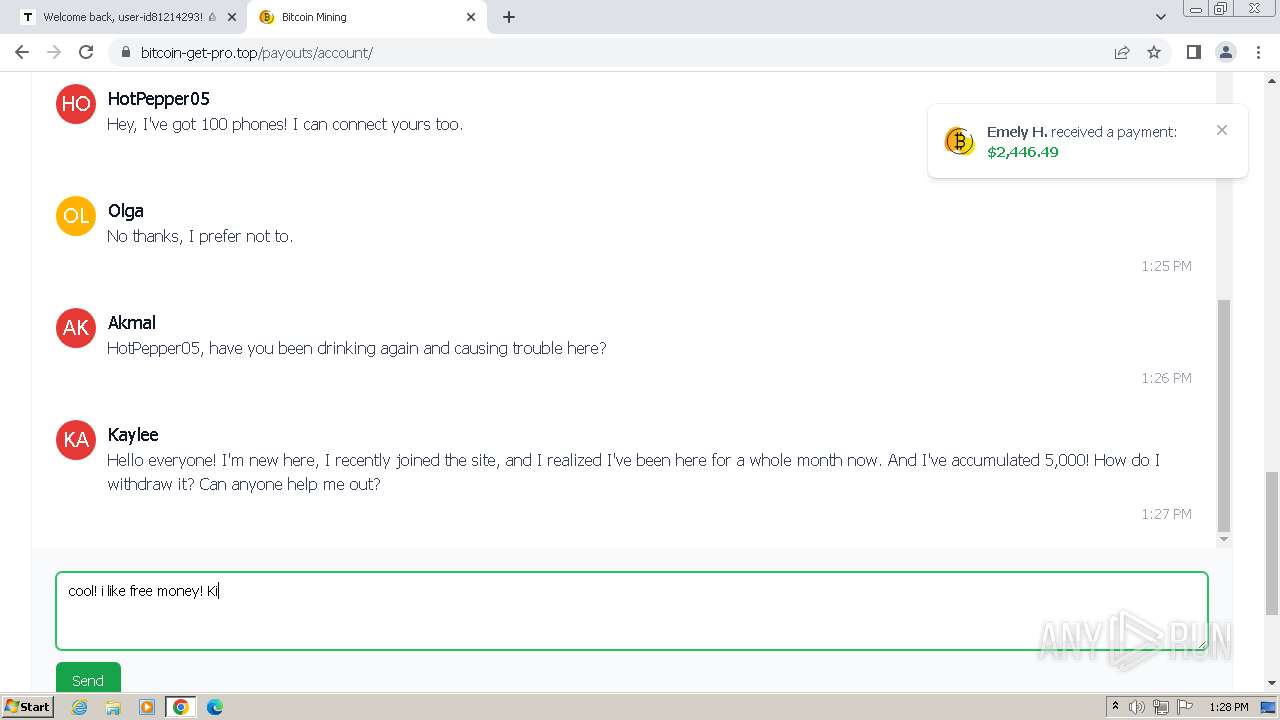Image resolution: width=1280 pixels, height=720 pixels.
Task: Click Olga's OL avatar
Action: point(76,216)
